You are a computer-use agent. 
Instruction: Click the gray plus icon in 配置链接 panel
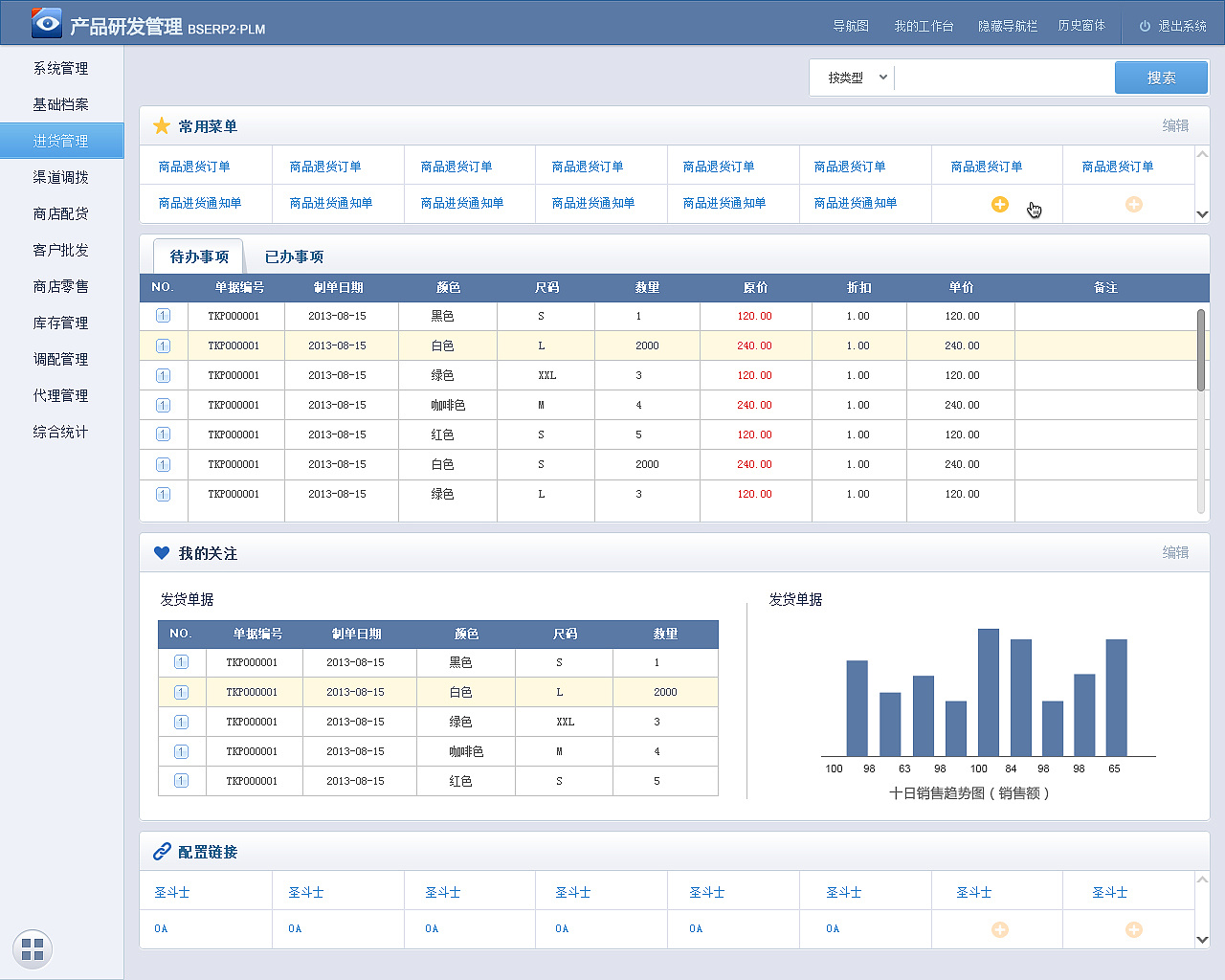tap(1133, 929)
